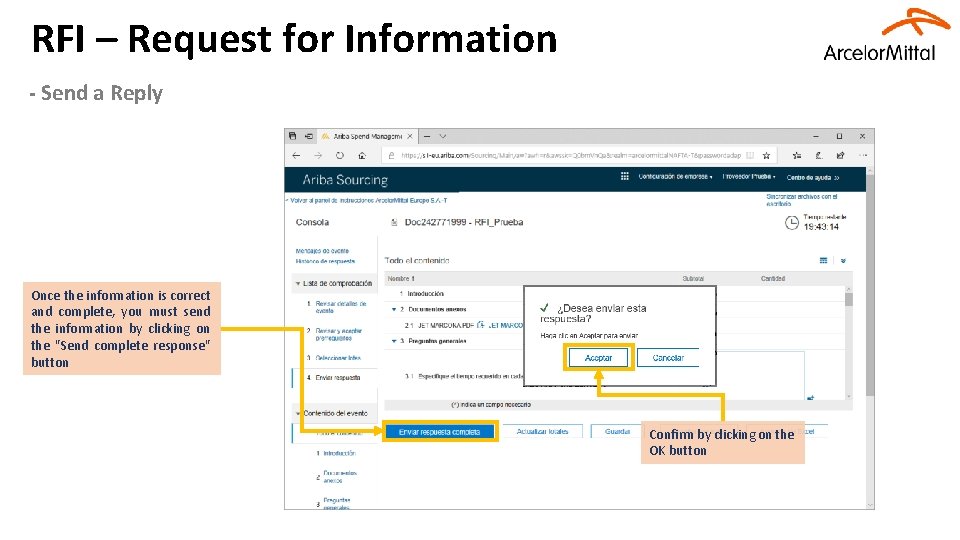Open the tab preview chevron in tab strip
This screenshot has height=540, width=960.
coord(443,136)
